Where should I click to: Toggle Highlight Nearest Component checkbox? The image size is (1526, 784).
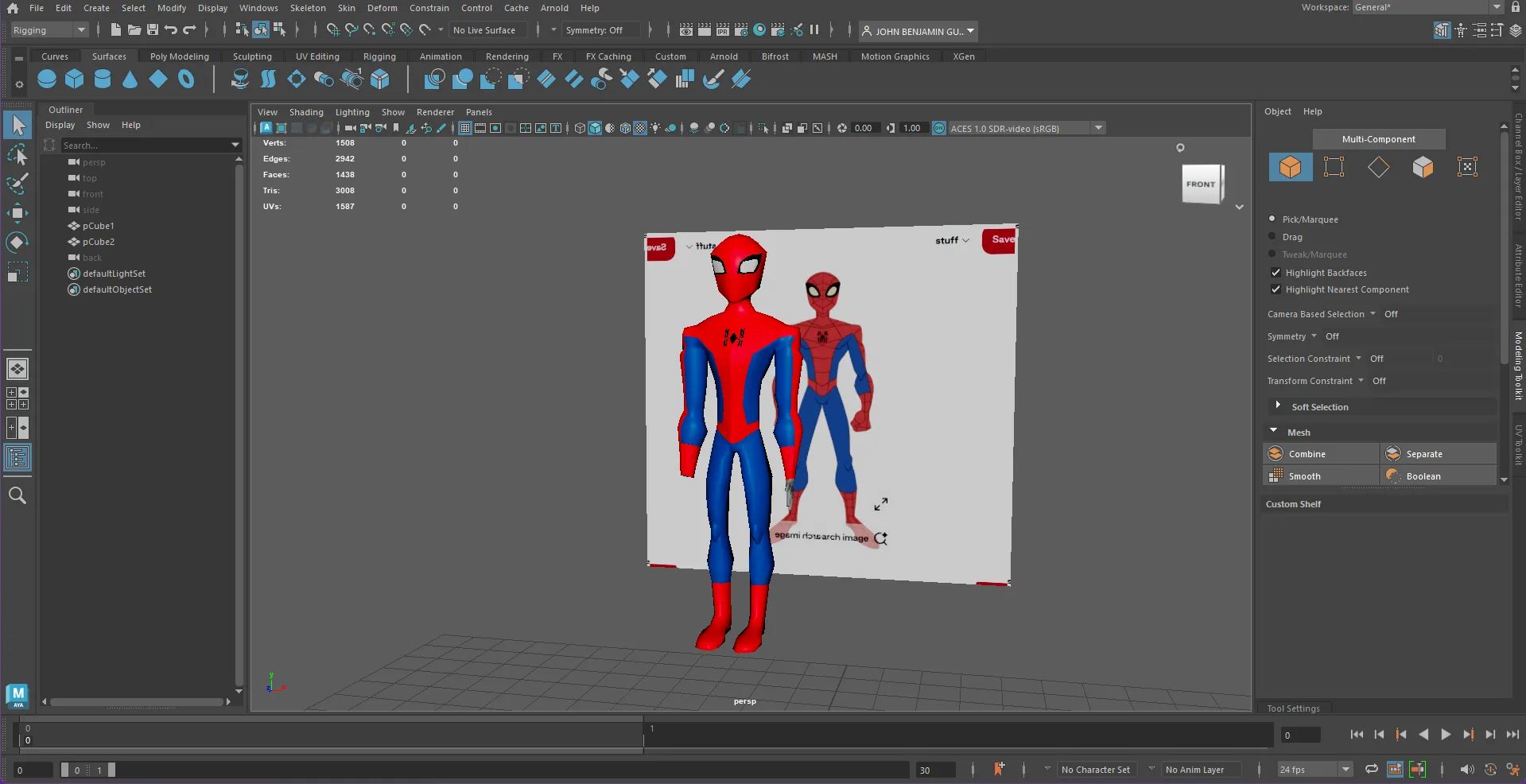pos(1276,289)
